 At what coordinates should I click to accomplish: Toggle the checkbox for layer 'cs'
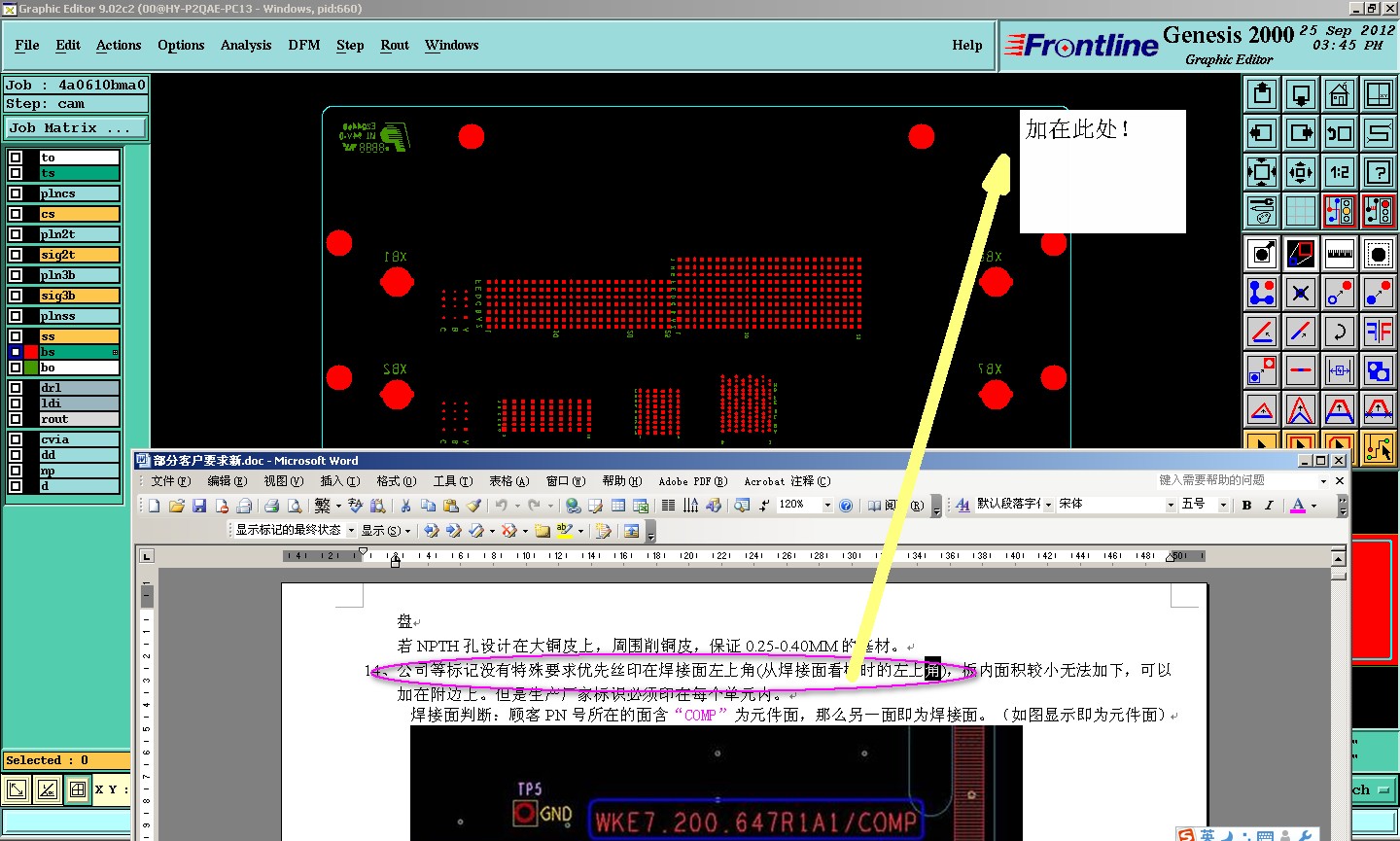click(x=16, y=214)
